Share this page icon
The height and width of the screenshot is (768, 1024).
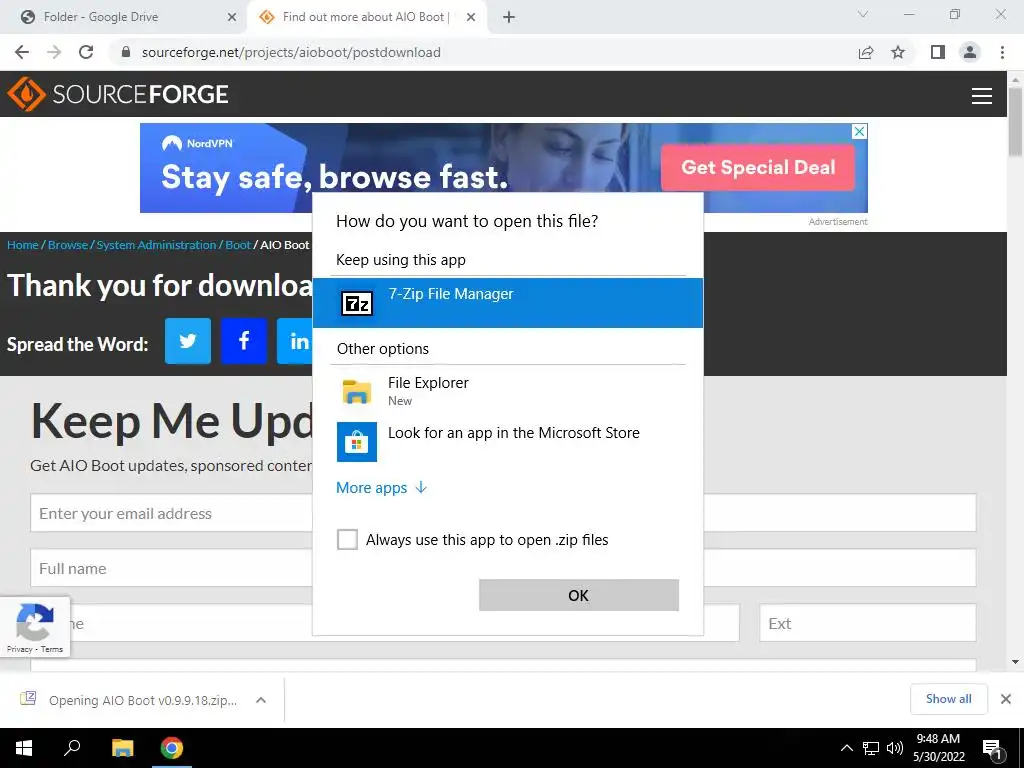coord(866,52)
